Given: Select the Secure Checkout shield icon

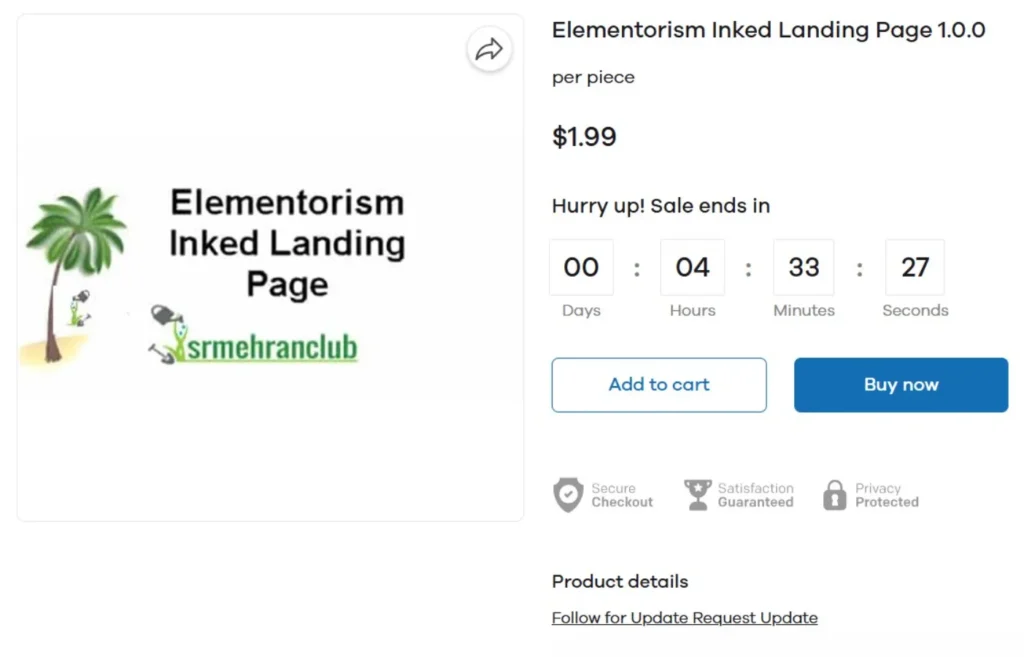Looking at the screenshot, I should tap(568, 494).
